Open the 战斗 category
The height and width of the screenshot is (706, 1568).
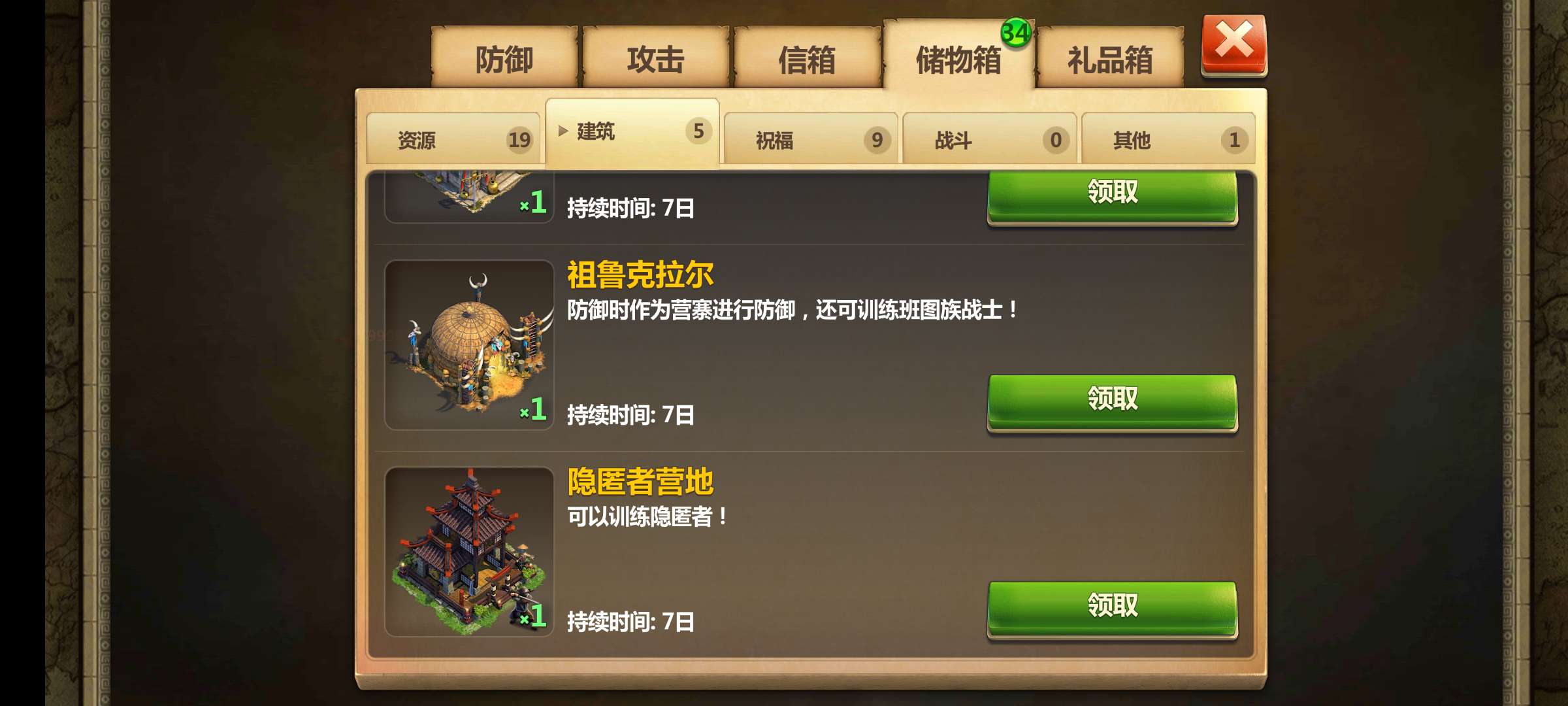click(x=990, y=139)
